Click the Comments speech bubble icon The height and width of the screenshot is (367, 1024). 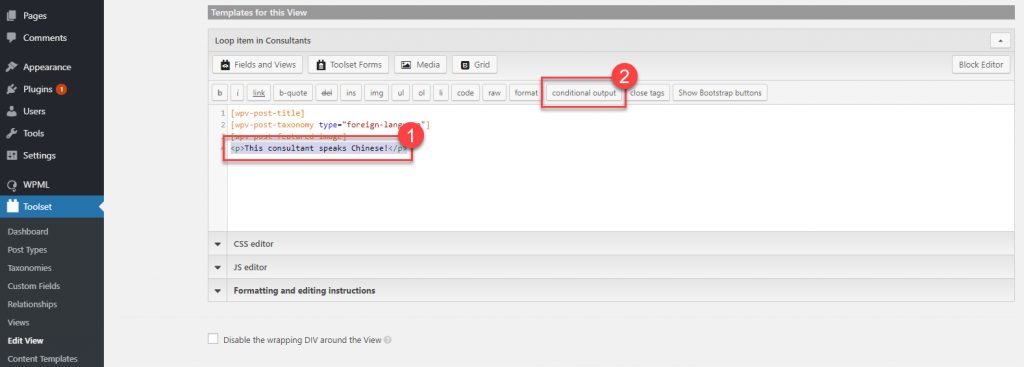(12, 38)
